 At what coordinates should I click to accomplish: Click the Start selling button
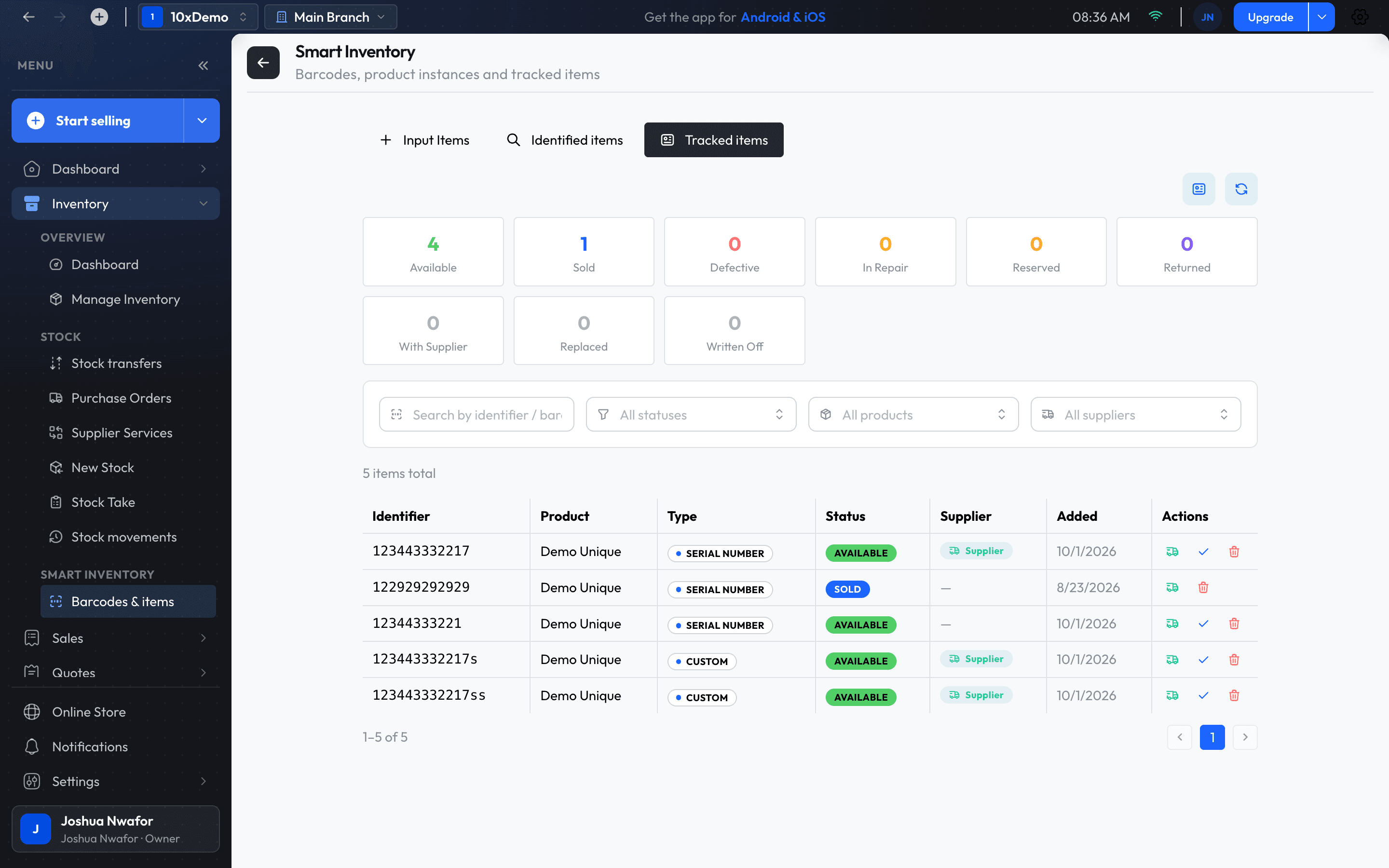[x=97, y=121]
